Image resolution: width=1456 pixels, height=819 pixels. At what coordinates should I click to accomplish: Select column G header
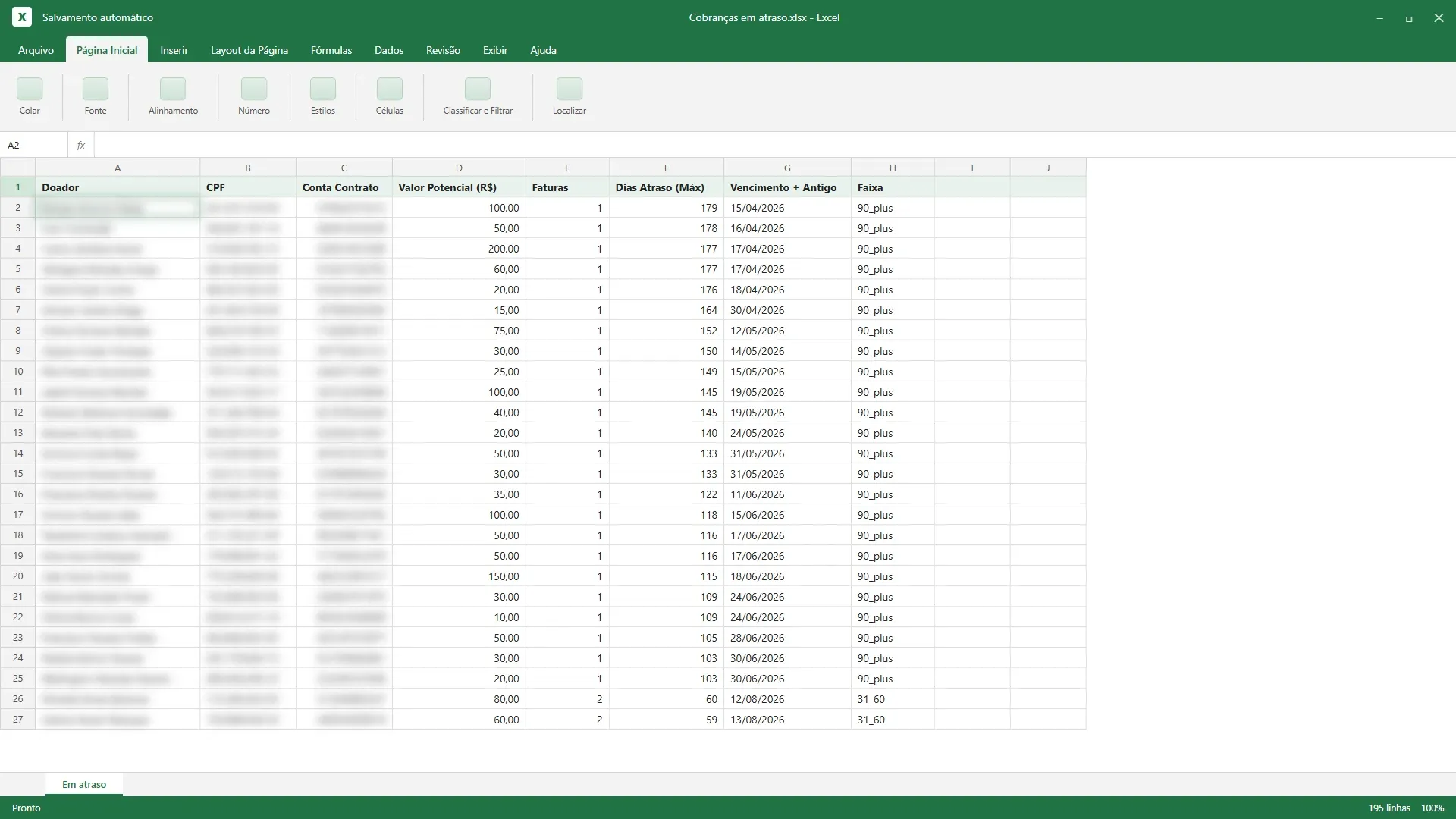coord(787,168)
